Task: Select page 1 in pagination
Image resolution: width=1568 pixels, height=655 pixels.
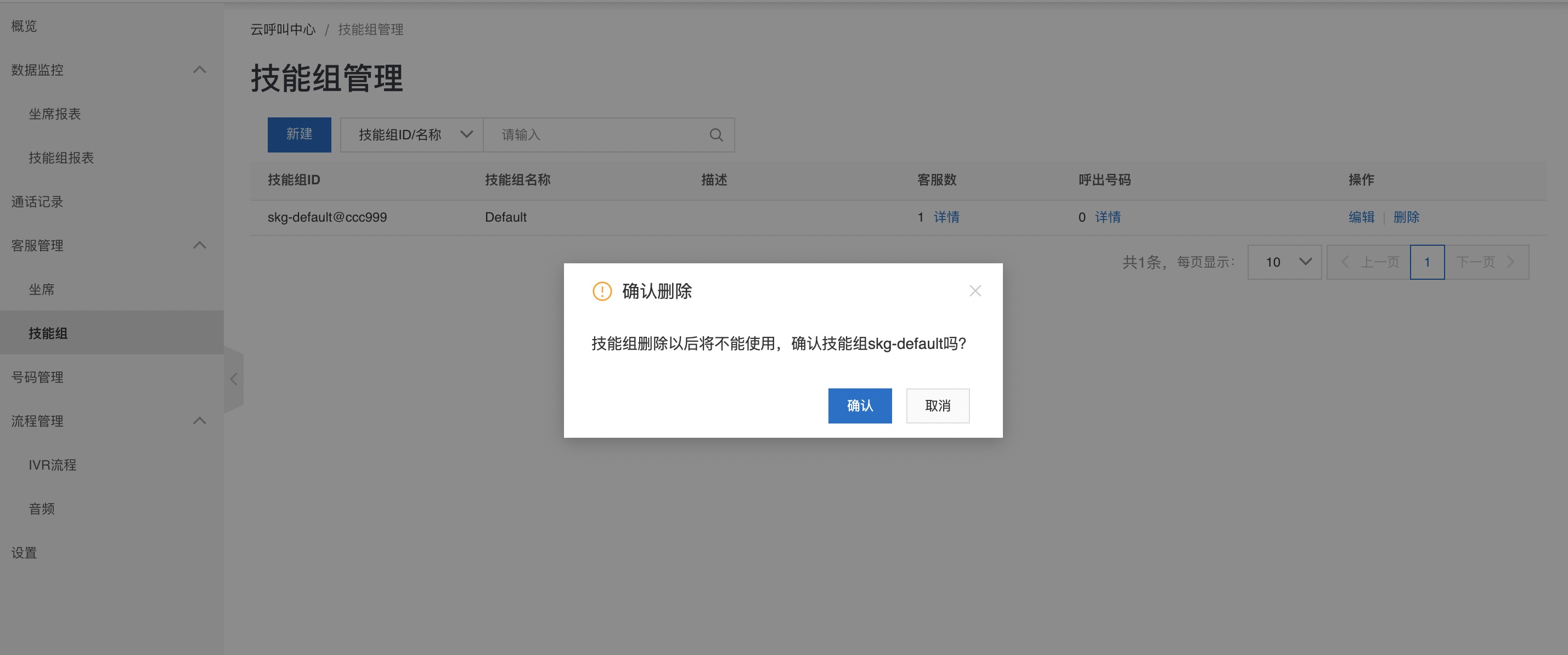Action: [1427, 262]
